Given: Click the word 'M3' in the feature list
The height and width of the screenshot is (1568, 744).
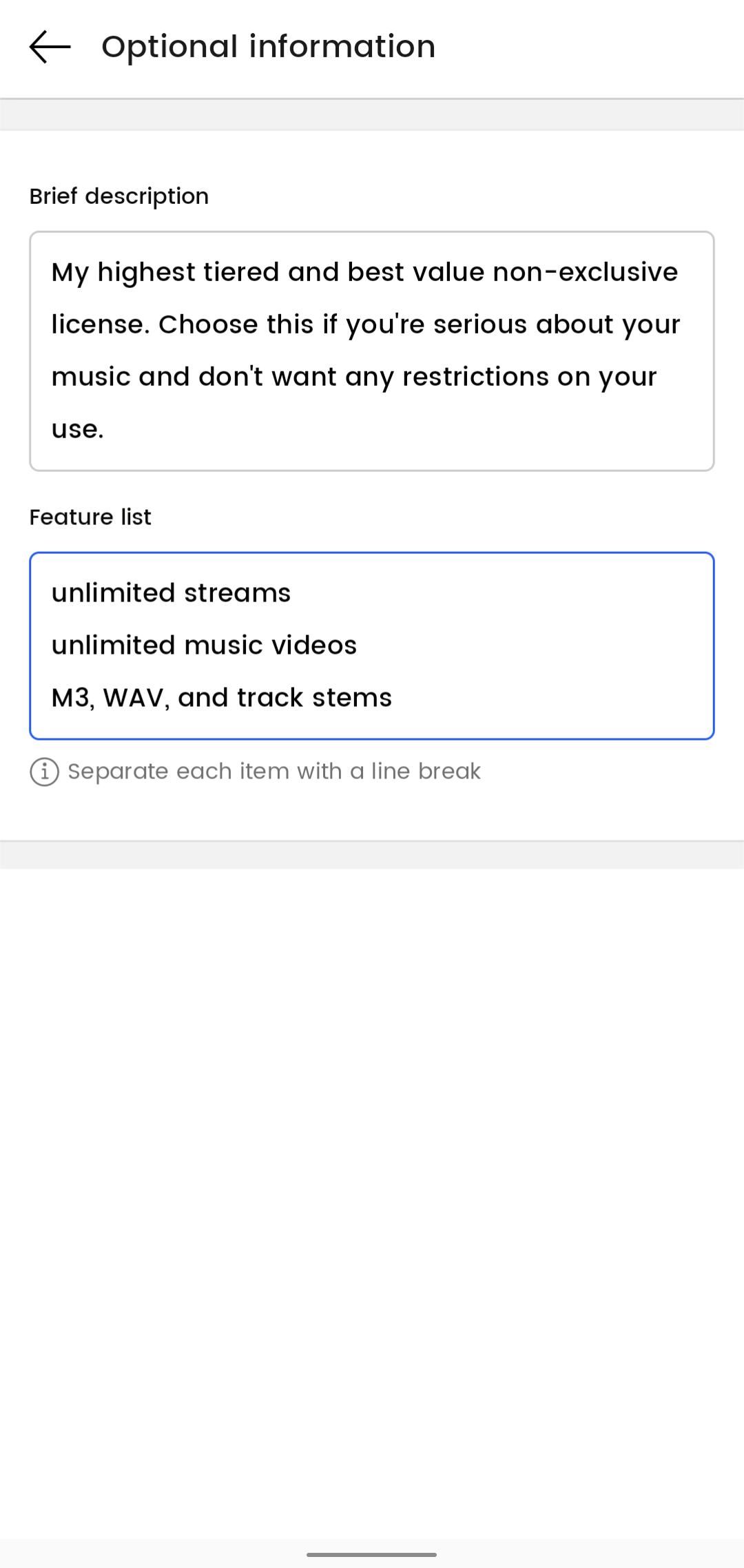Looking at the screenshot, I should (x=70, y=698).
